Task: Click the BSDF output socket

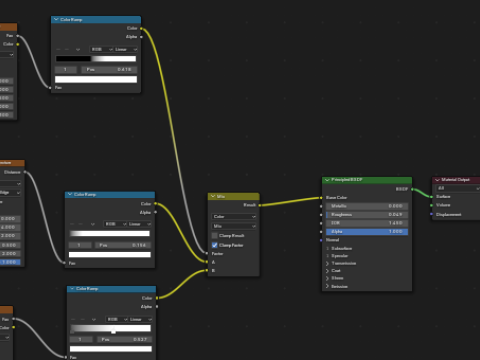Action: [412, 189]
